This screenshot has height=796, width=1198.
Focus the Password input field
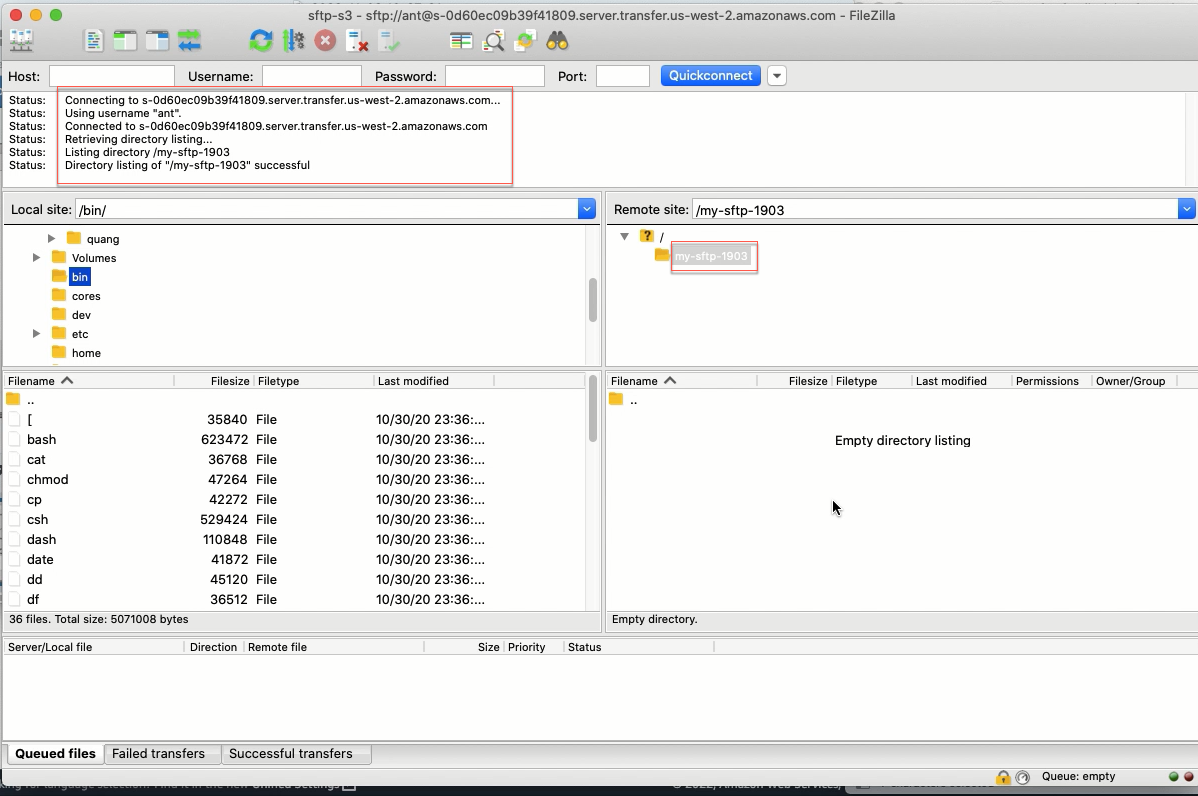pyautogui.click(x=495, y=76)
